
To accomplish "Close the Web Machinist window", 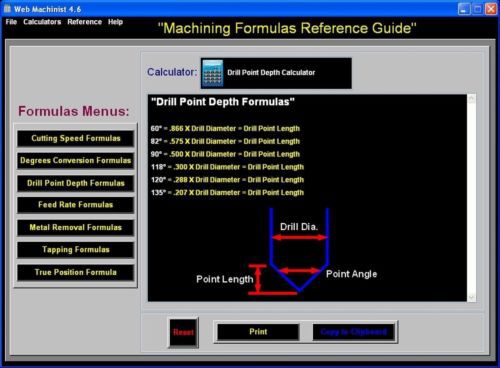I will 491,9.
